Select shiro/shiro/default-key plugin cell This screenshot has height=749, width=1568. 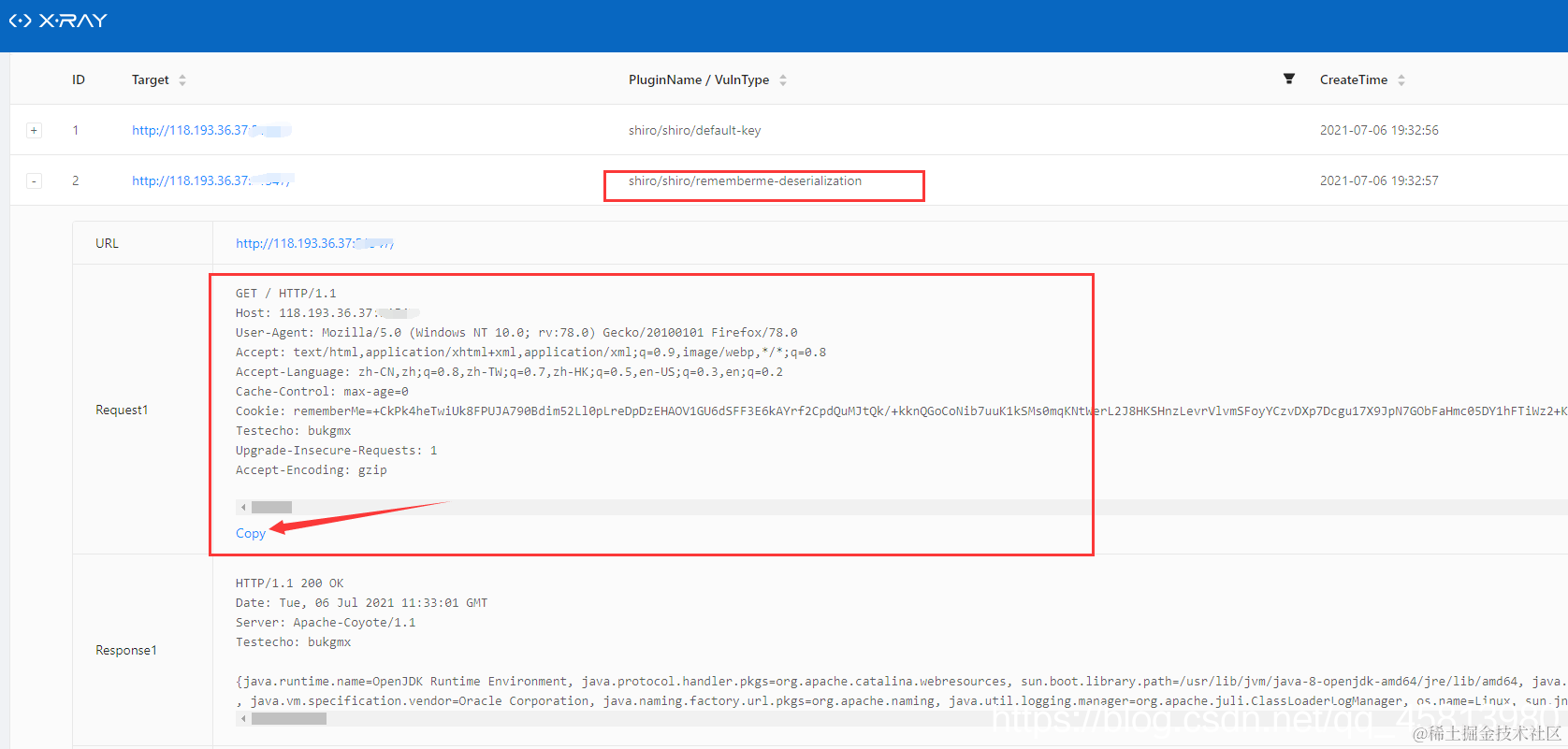pos(694,130)
